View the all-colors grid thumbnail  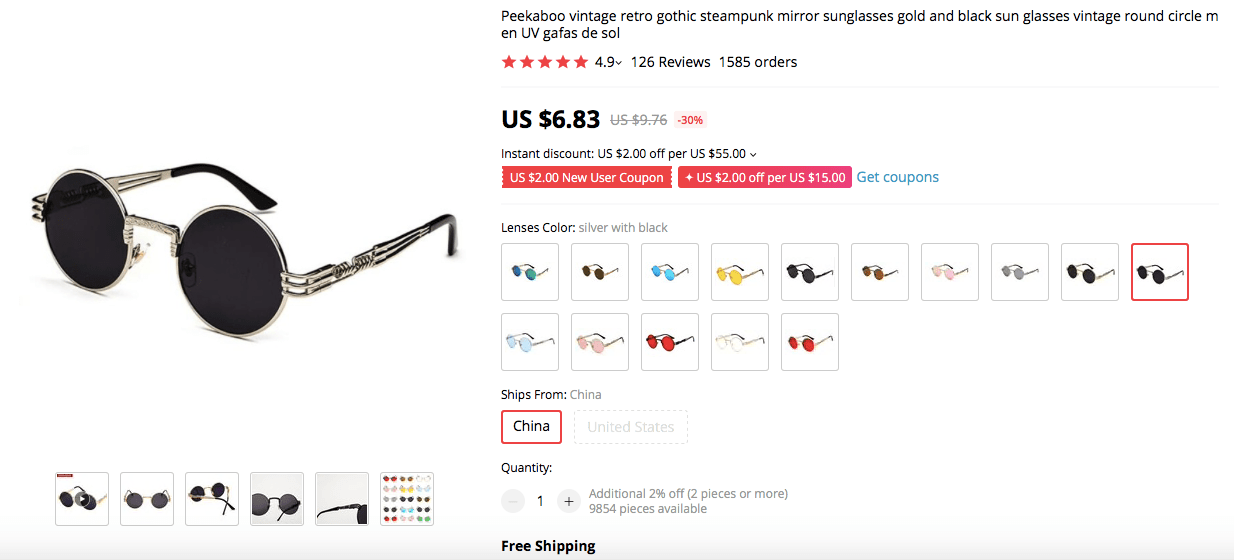click(x=407, y=498)
